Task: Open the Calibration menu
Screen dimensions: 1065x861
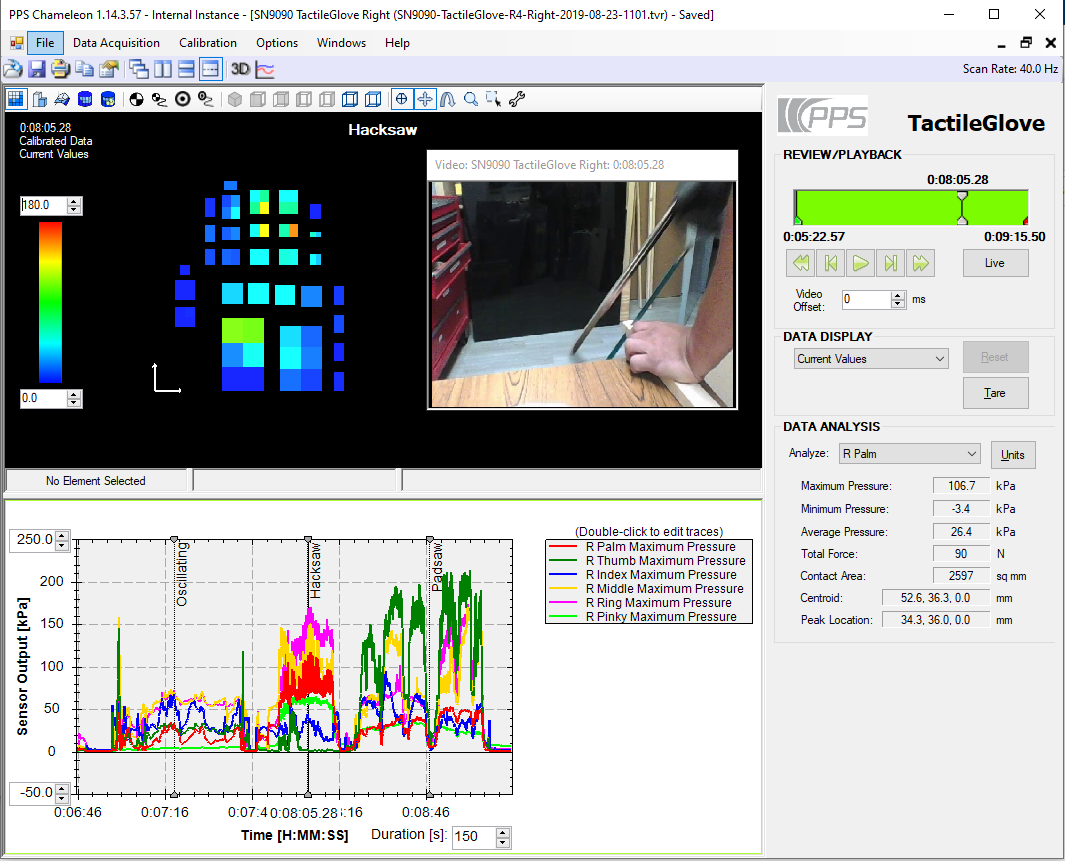Action: [207, 43]
